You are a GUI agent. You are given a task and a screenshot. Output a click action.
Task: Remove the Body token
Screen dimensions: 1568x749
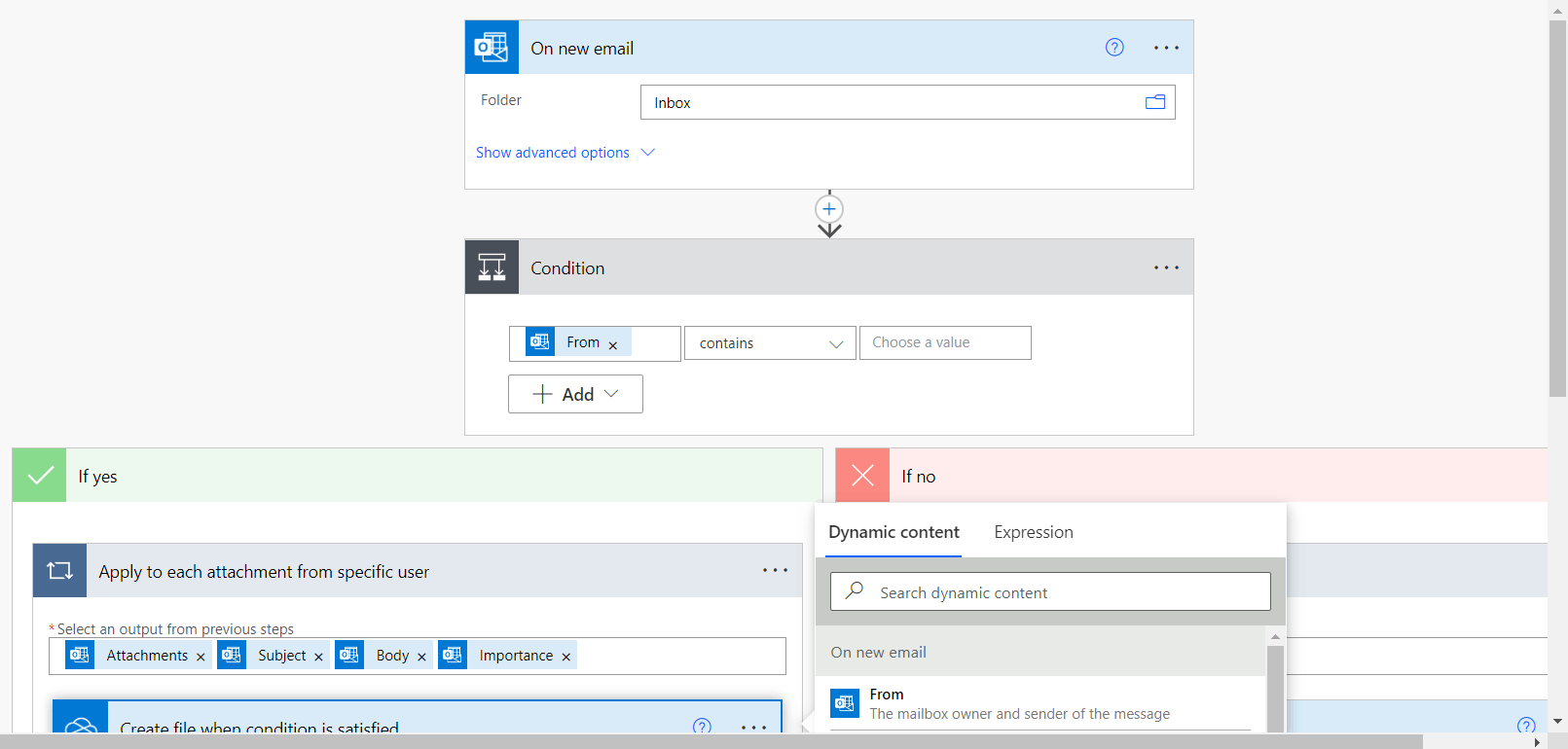[x=421, y=657]
